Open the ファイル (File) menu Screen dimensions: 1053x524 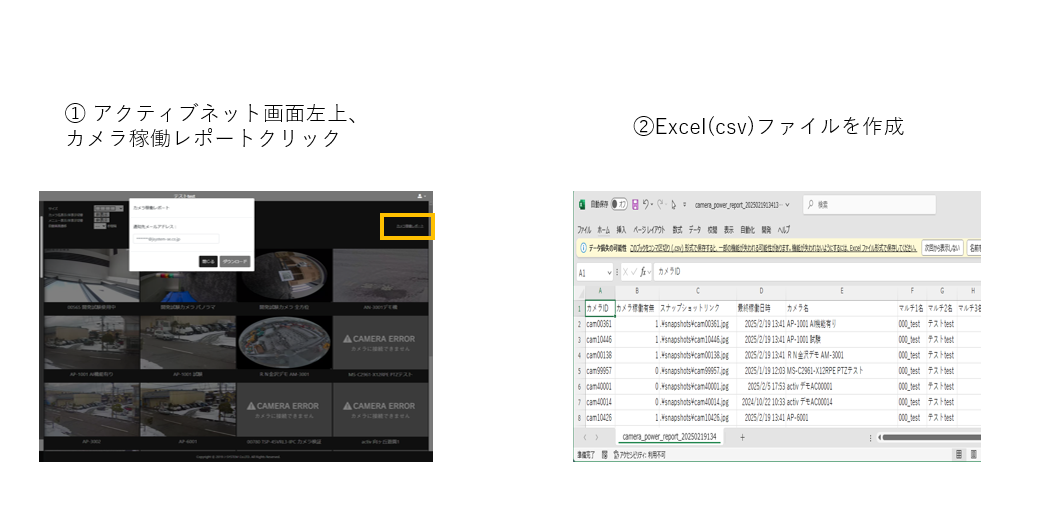[x=584, y=230]
